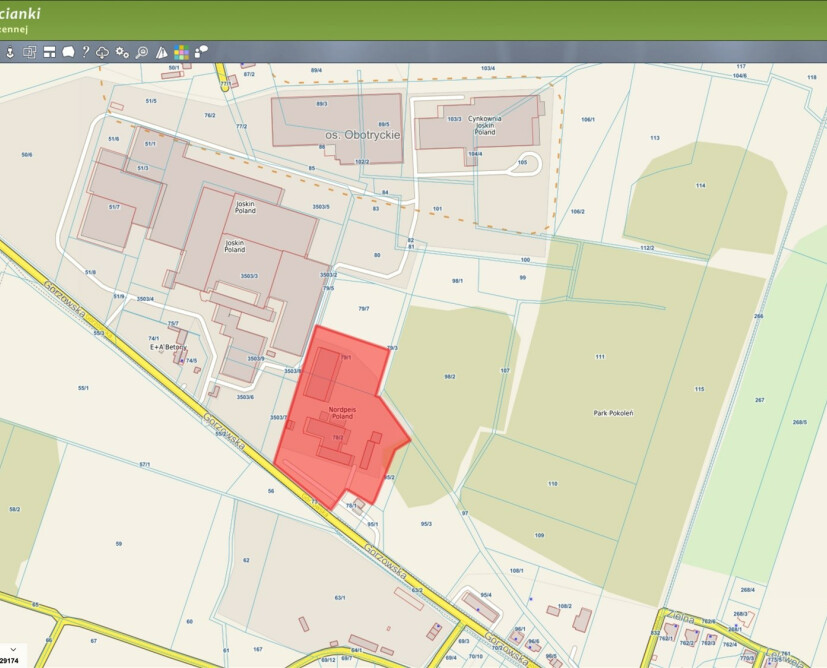Open settings with the gears icon
Image resolution: width=827 pixels, height=668 pixels.
[122, 52]
